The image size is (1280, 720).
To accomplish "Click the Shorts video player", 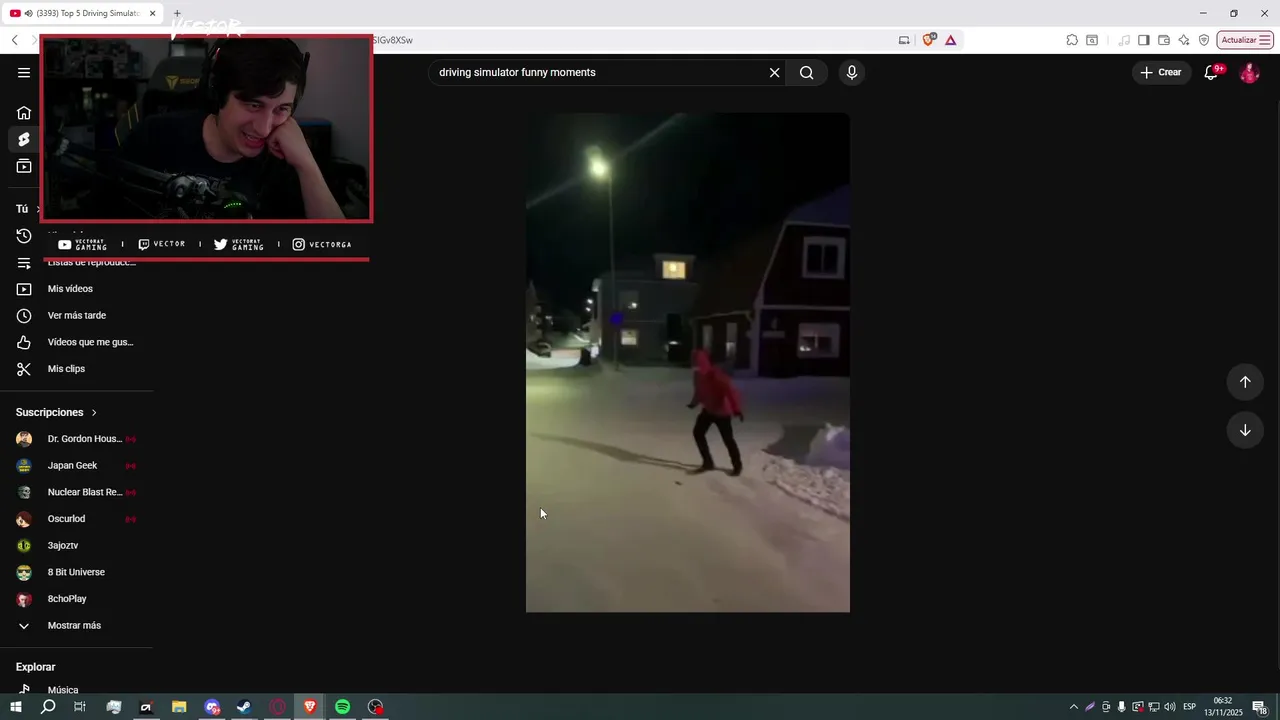I will pos(688,362).
